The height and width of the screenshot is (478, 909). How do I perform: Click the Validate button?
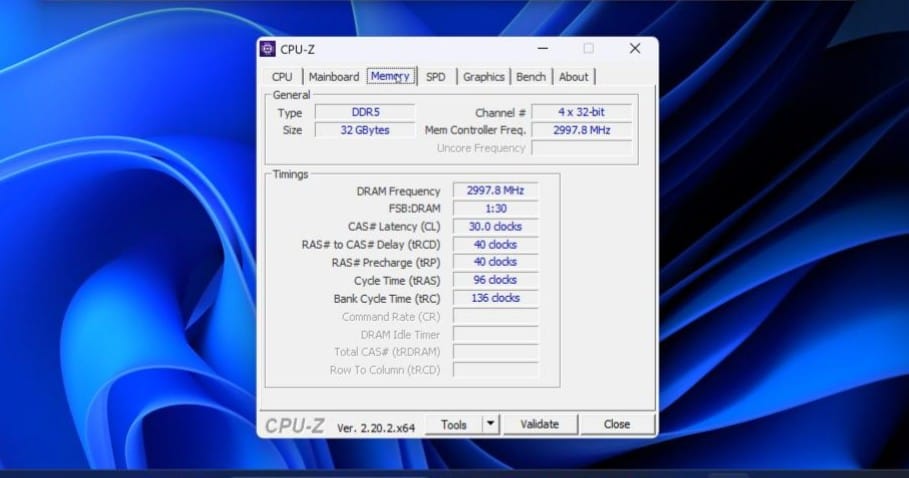[x=540, y=425]
